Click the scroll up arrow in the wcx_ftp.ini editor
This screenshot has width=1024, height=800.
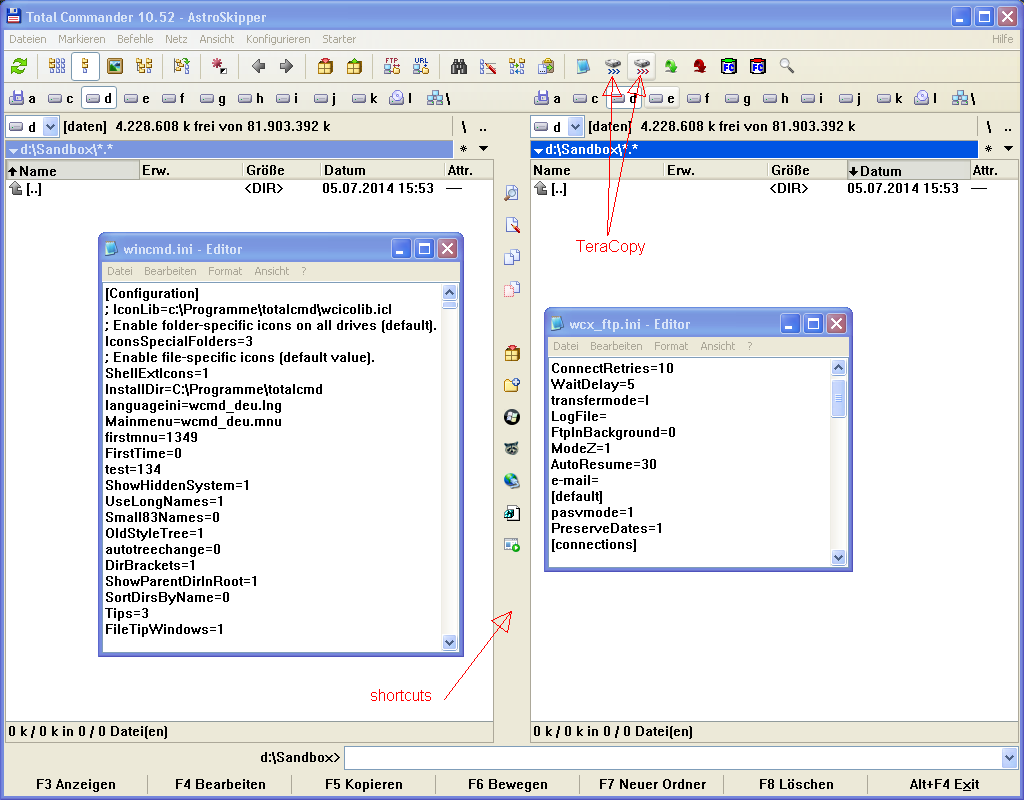(x=839, y=368)
